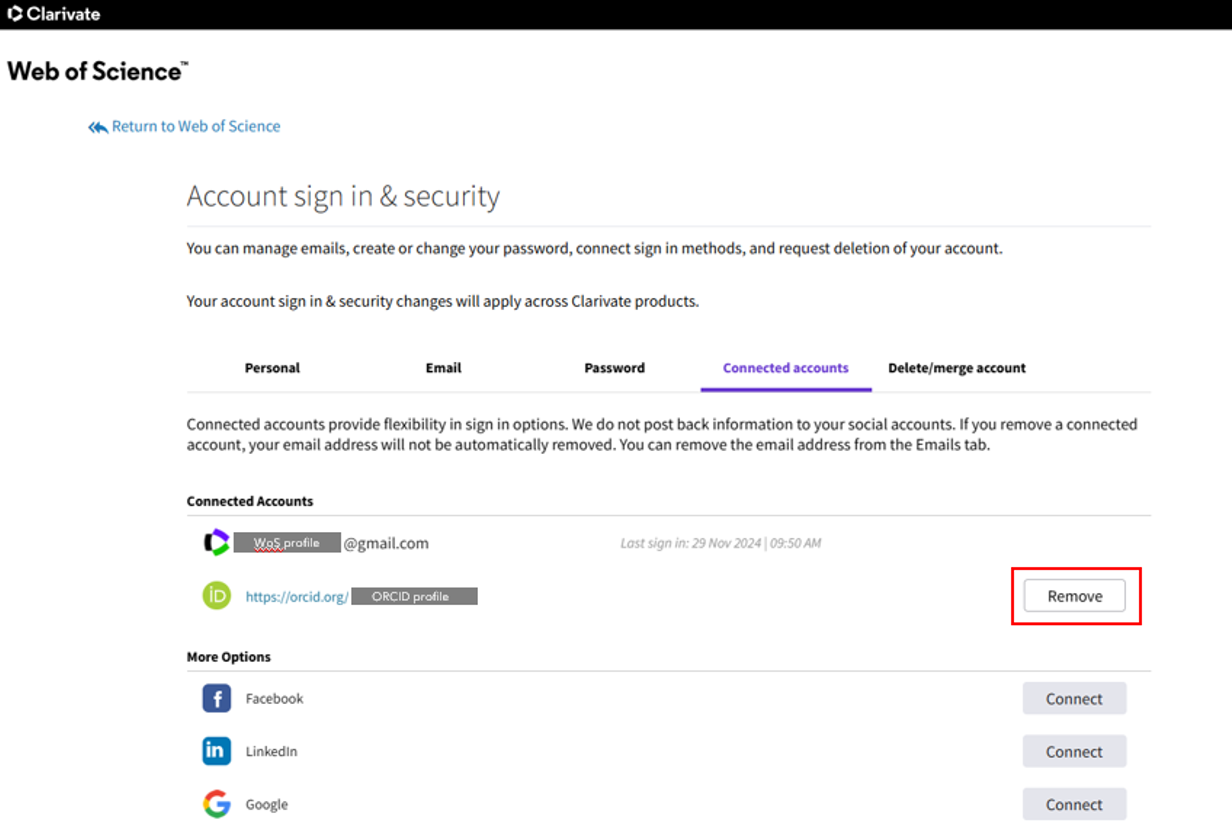
Task: Click the Facebook icon
Action: (x=216, y=698)
